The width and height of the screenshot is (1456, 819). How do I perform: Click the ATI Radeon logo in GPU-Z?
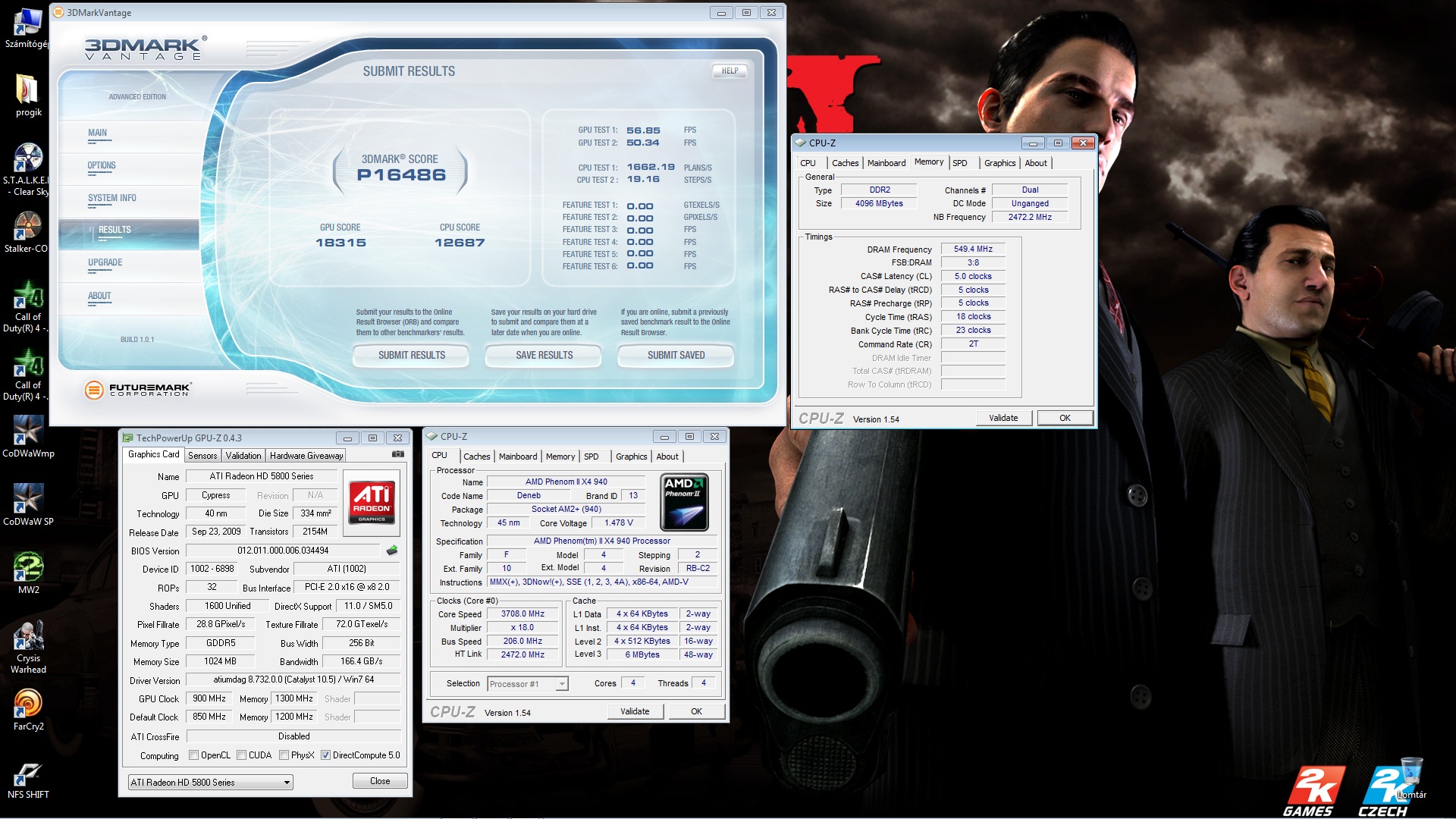[372, 500]
